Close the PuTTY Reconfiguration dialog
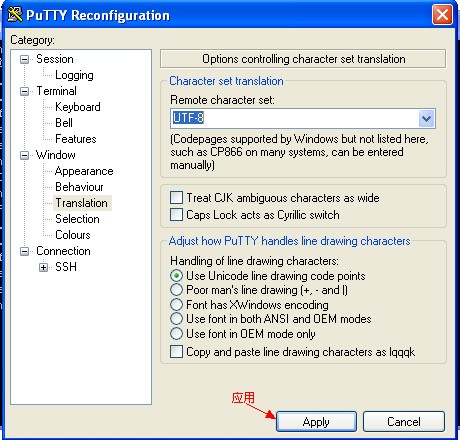The width and height of the screenshot is (460, 440). click(x=442, y=15)
